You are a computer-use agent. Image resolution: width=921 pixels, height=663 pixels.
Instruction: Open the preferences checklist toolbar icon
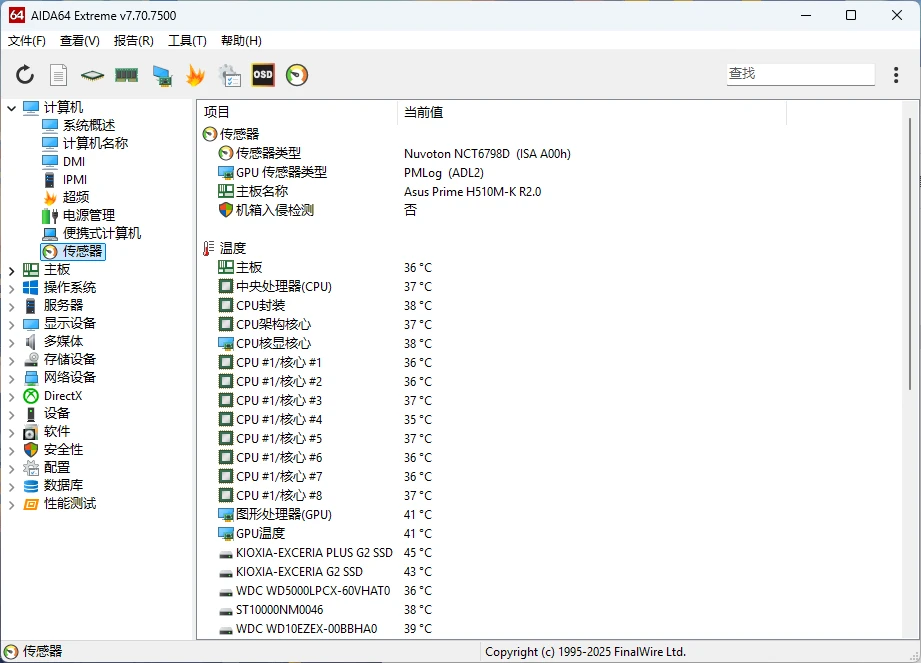pyautogui.click(x=229, y=76)
